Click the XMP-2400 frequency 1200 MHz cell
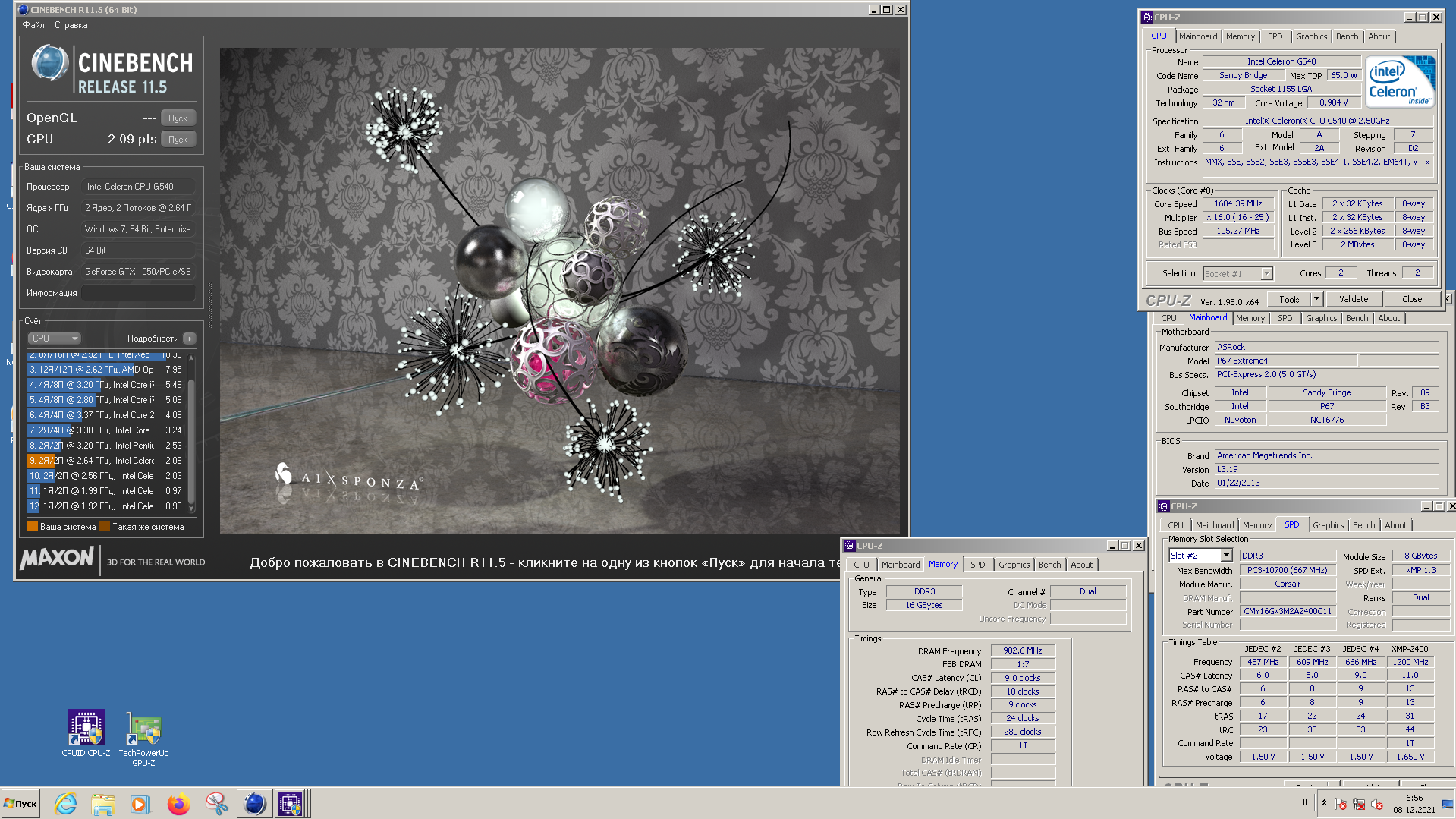Image resolution: width=1456 pixels, height=819 pixels. click(x=1410, y=662)
